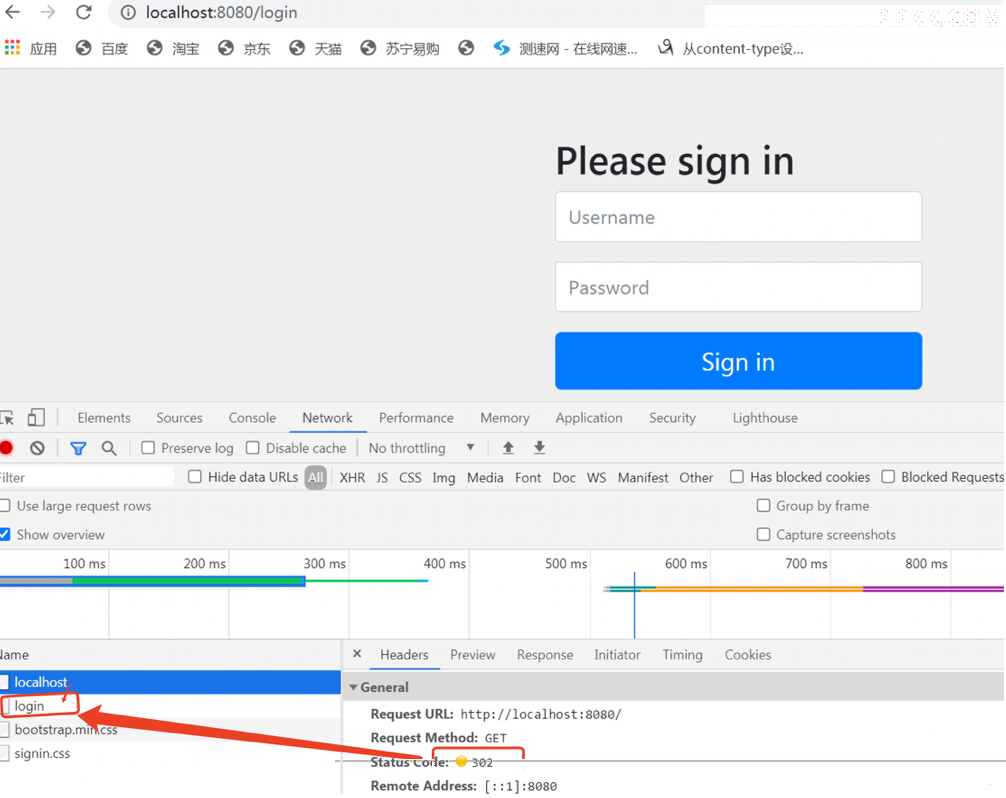Select the All filter type
Screen dimensions: 1006x798
[315, 477]
